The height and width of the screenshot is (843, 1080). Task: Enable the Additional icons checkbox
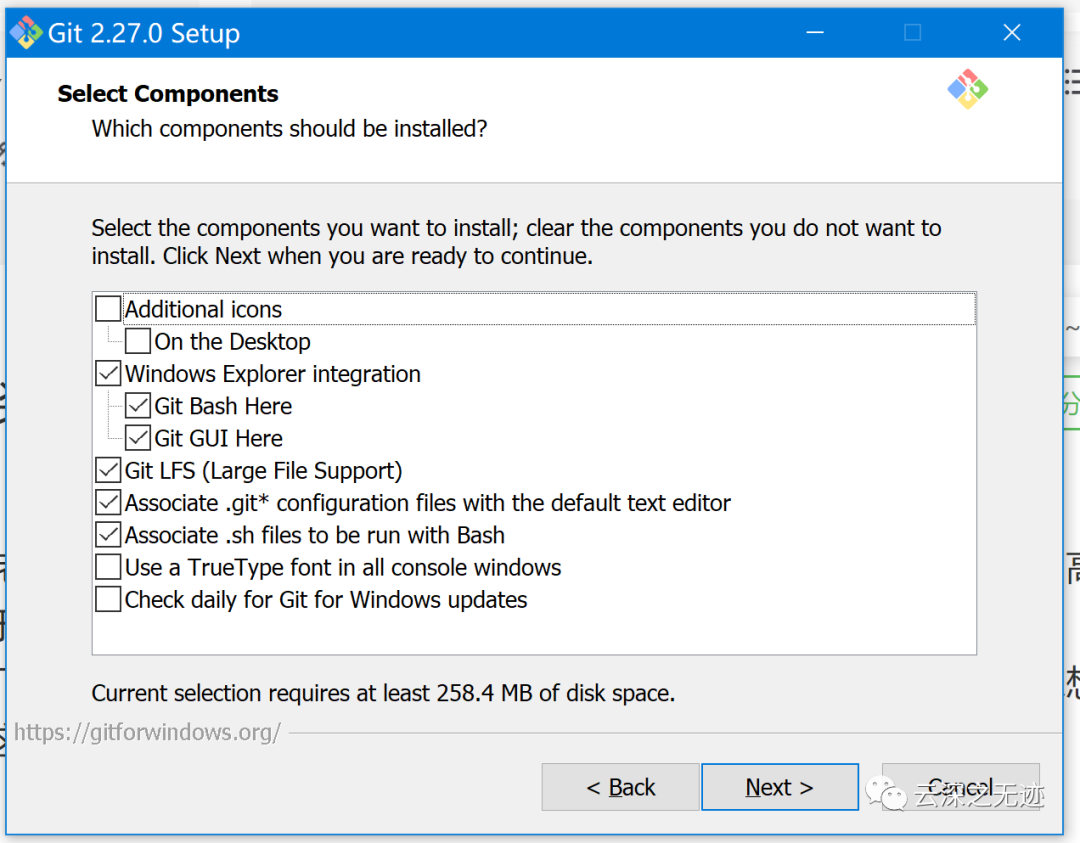point(108,309)
